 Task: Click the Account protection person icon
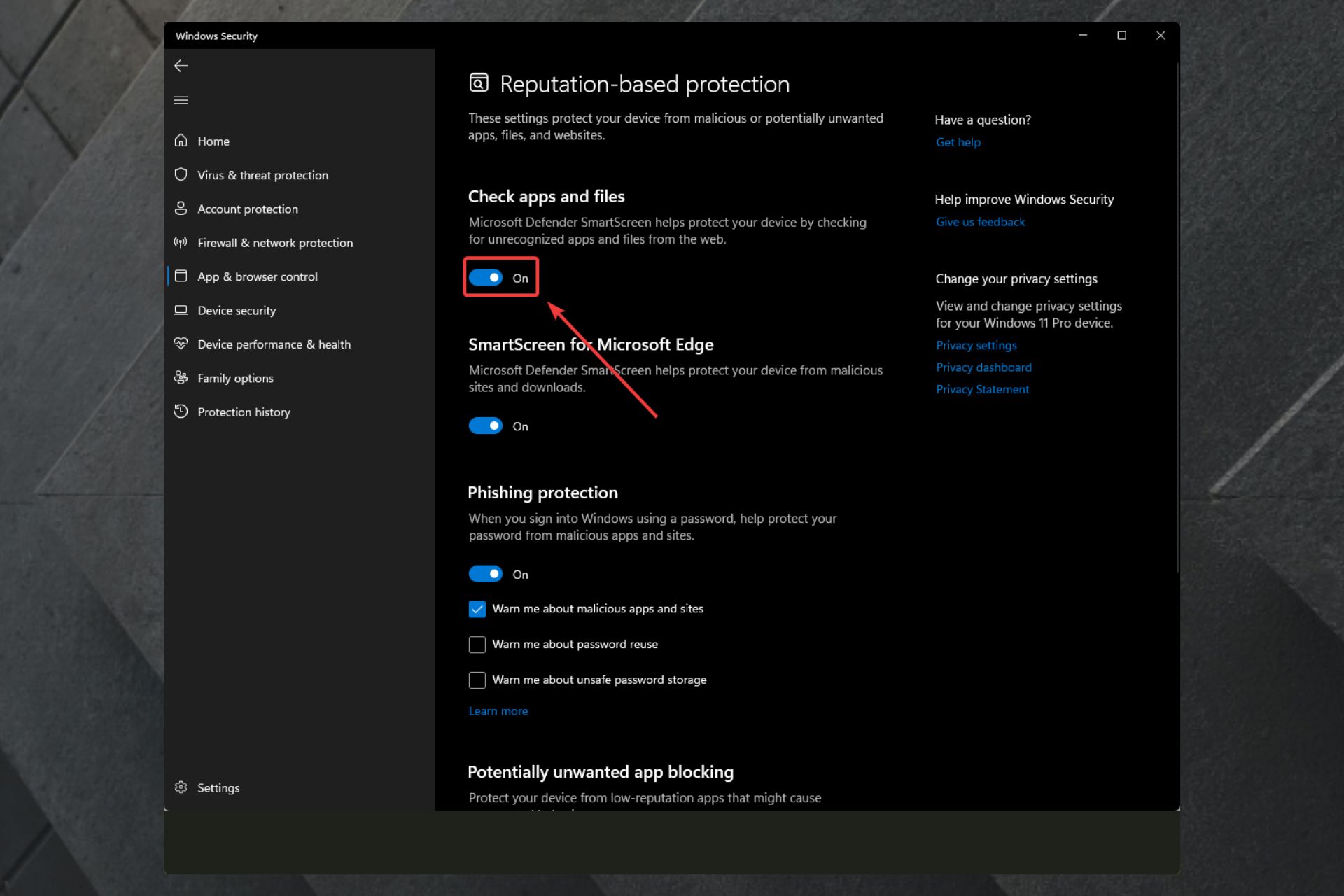pyautogui.click(x=181, y=209)
